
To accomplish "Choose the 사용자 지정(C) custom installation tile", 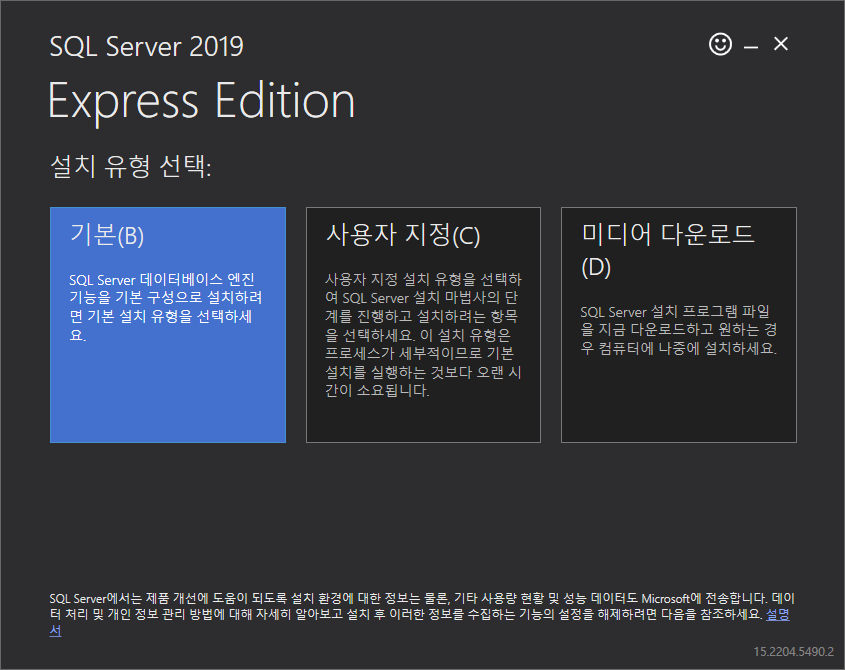I will [x=423, y=325].
